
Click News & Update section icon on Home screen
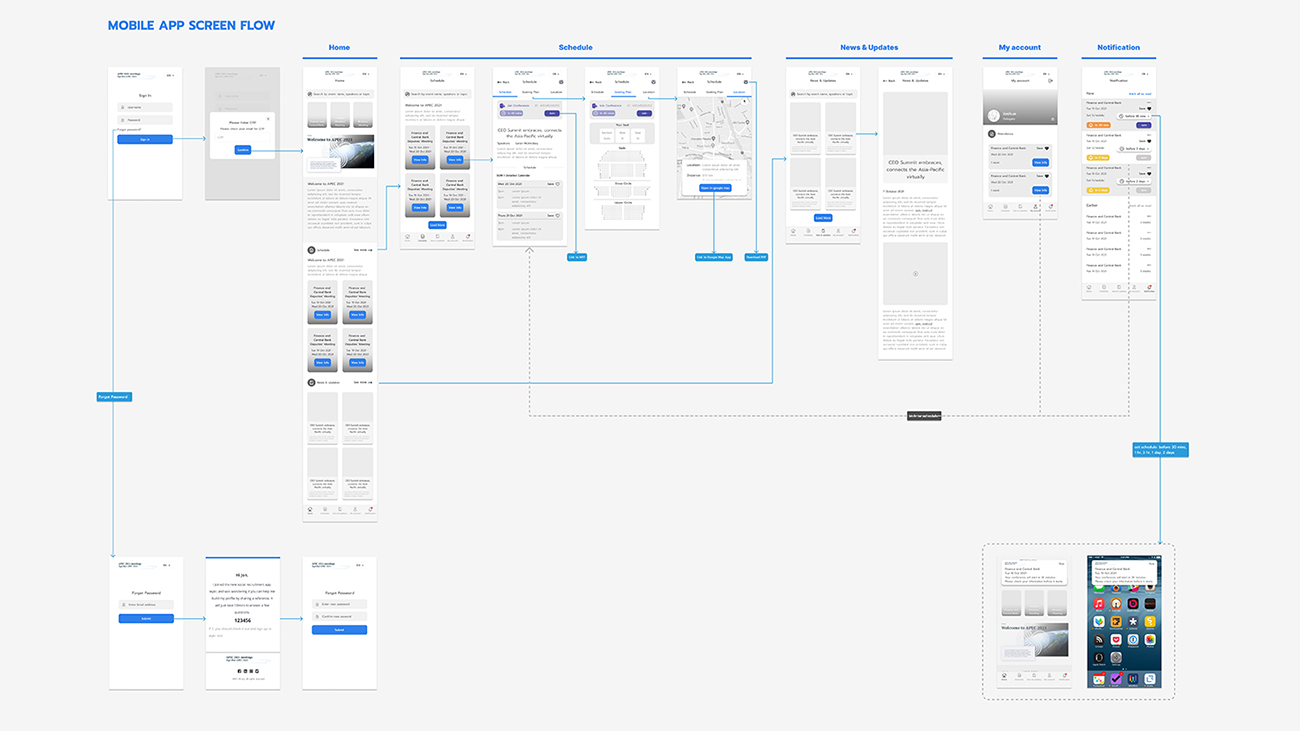click(x=311, y=382)
